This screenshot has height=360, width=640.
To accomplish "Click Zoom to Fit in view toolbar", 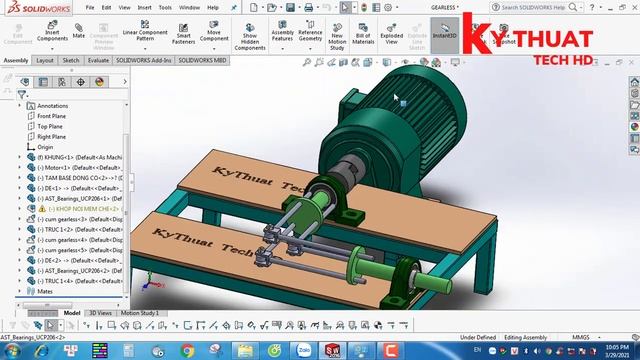I will coord(307,62).
